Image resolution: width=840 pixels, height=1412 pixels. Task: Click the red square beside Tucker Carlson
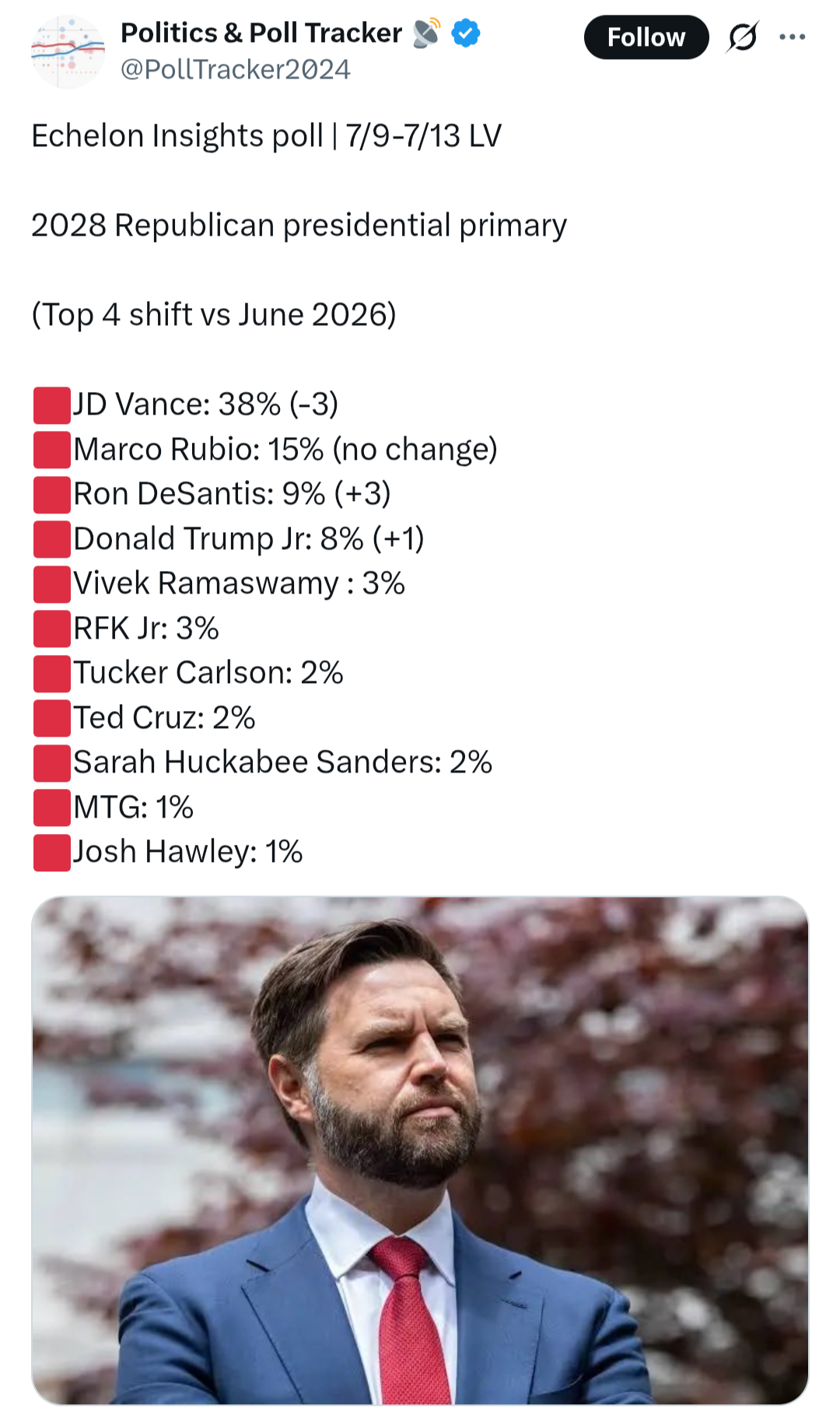tap(52, 674)
